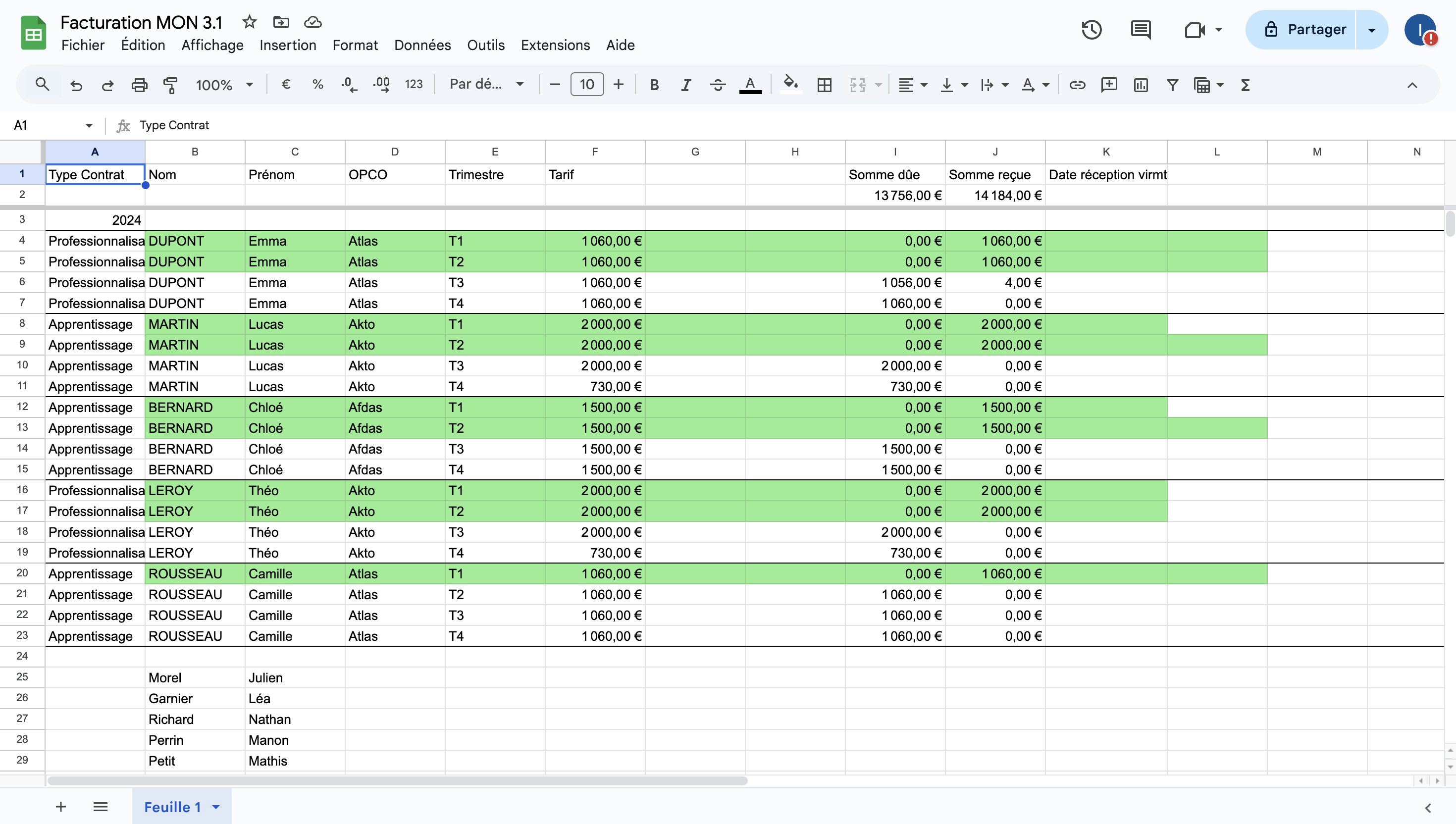The height and width of the screenshot is (824, 1456).
Task: Open the font family dropdown
Action: tap(486, 84)
